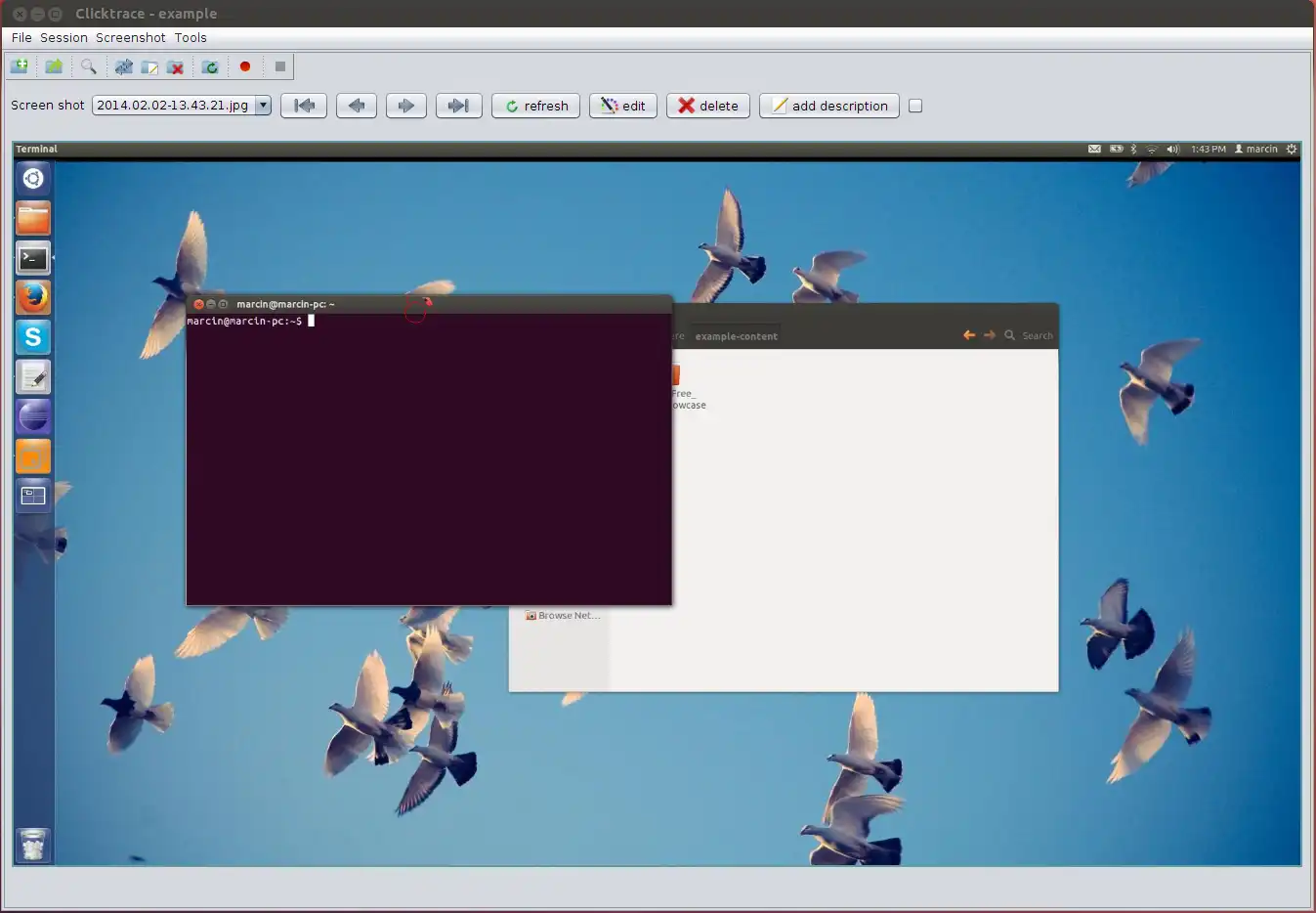Jump to the first screenshot with the skip-back arrow button
This screenshot has width=1316, height=913.
coord(304,106)
